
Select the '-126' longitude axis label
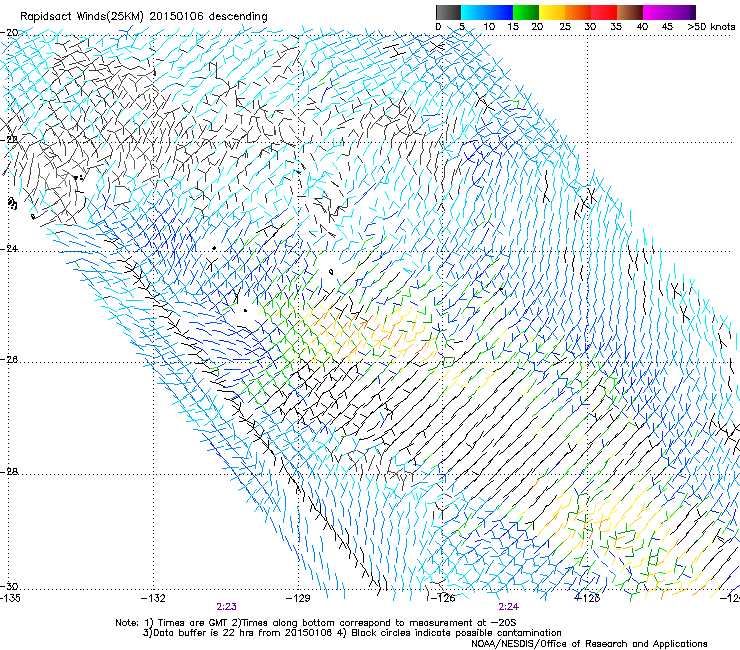[443, 598]
